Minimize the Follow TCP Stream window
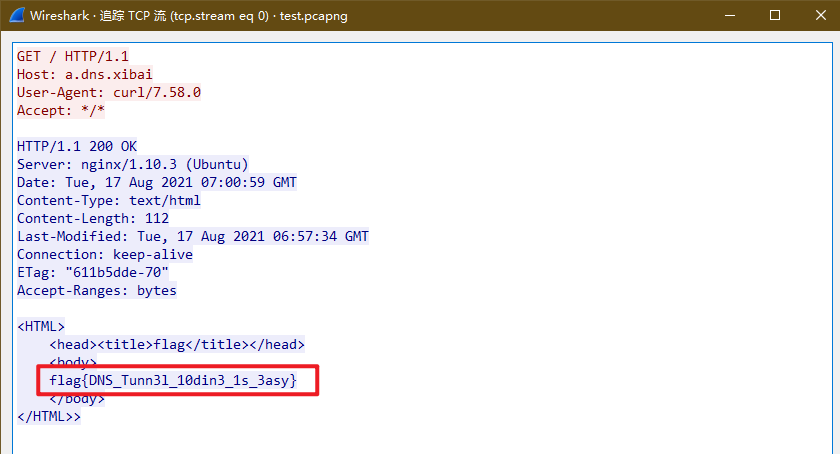 coord(730,16)
